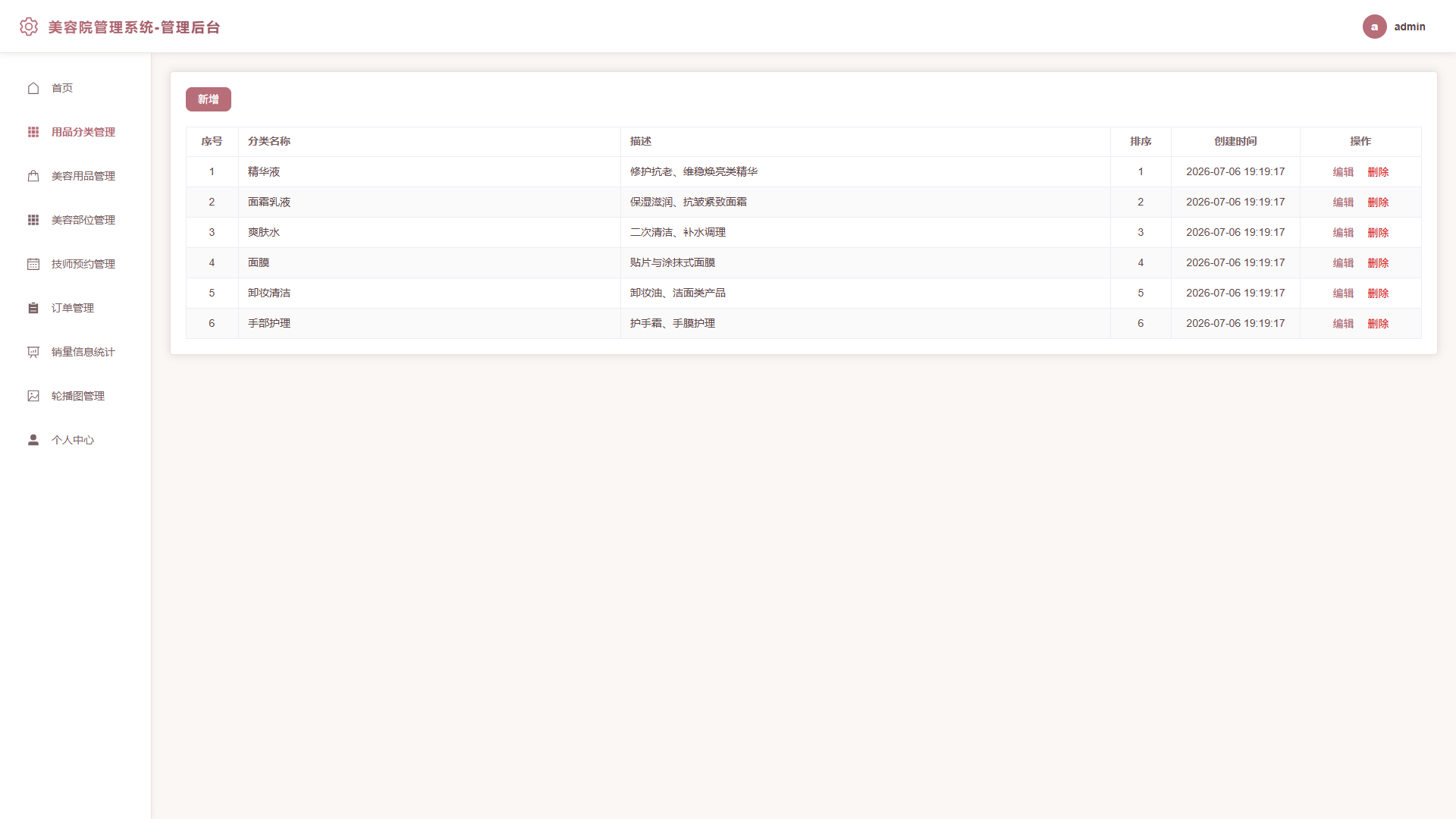Click the calendar icon for 技师预约管理
Screen dimensions: 1456x819
point(33,264)
